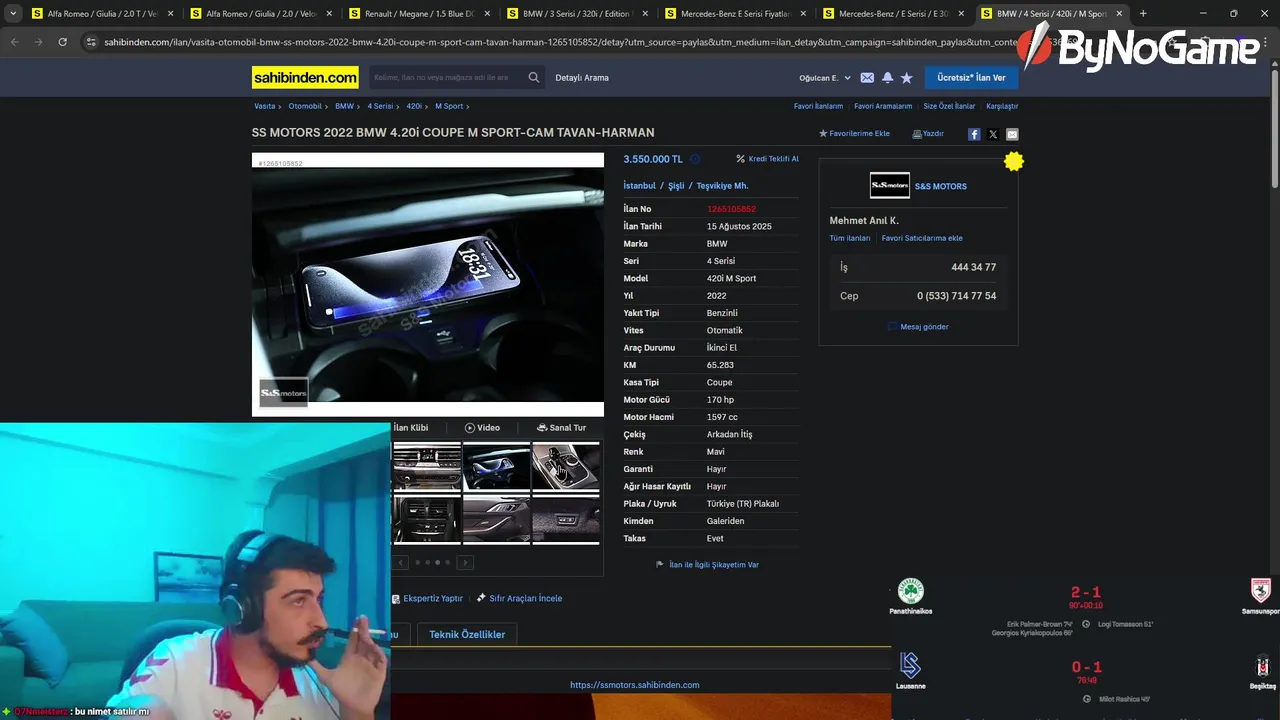Open Favori İlanlarım link
This screenshot has width=1280, height=720.
click(x=818, y=106)
